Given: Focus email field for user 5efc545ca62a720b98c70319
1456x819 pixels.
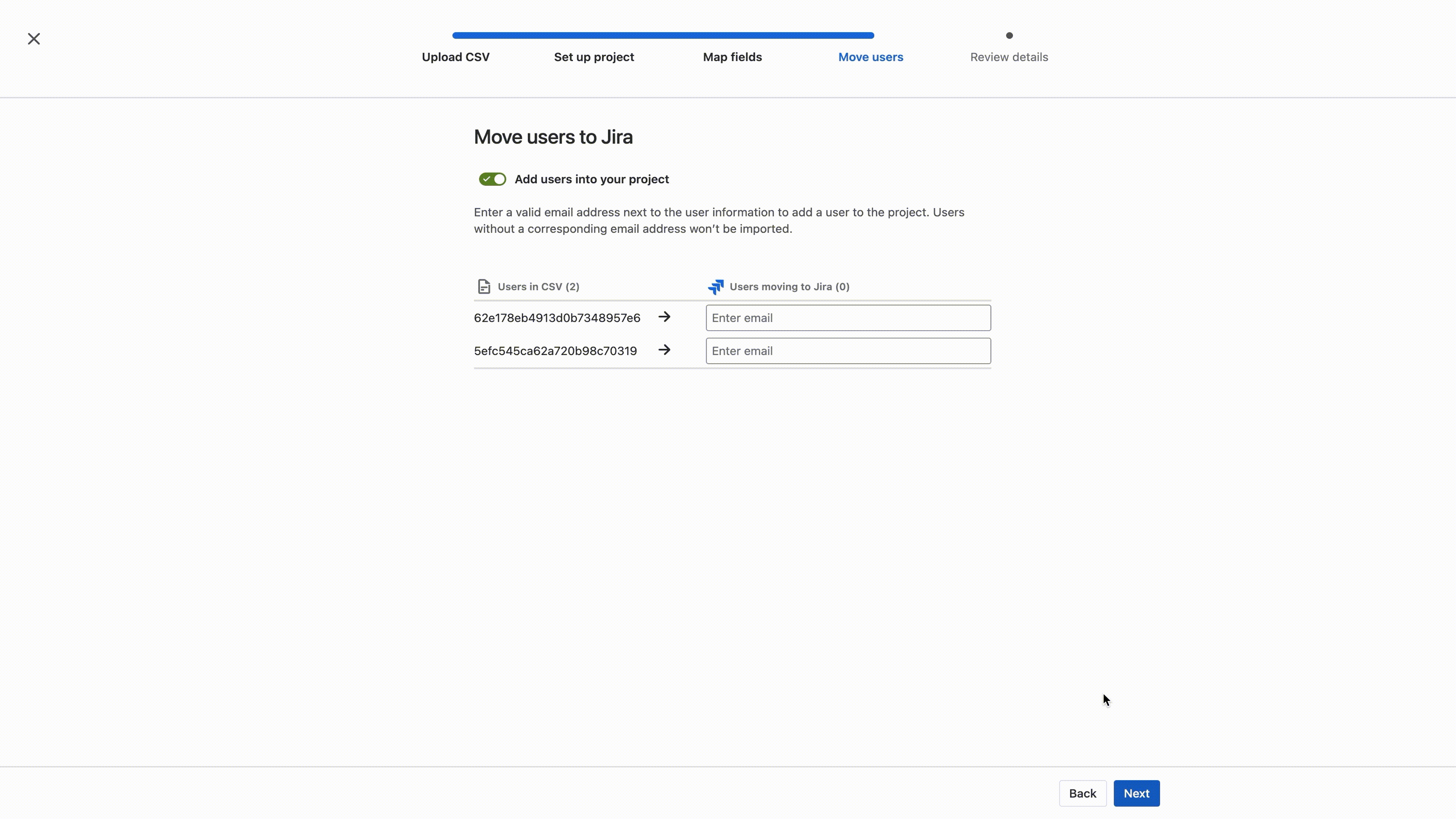Looking at the screenshot, I should [x=848, y=350].
